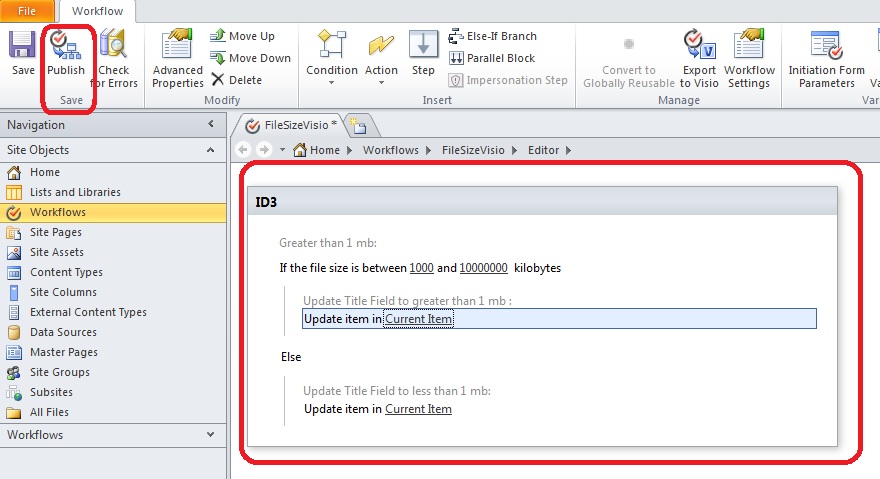Export the workflow to Visio

(699, 58)
